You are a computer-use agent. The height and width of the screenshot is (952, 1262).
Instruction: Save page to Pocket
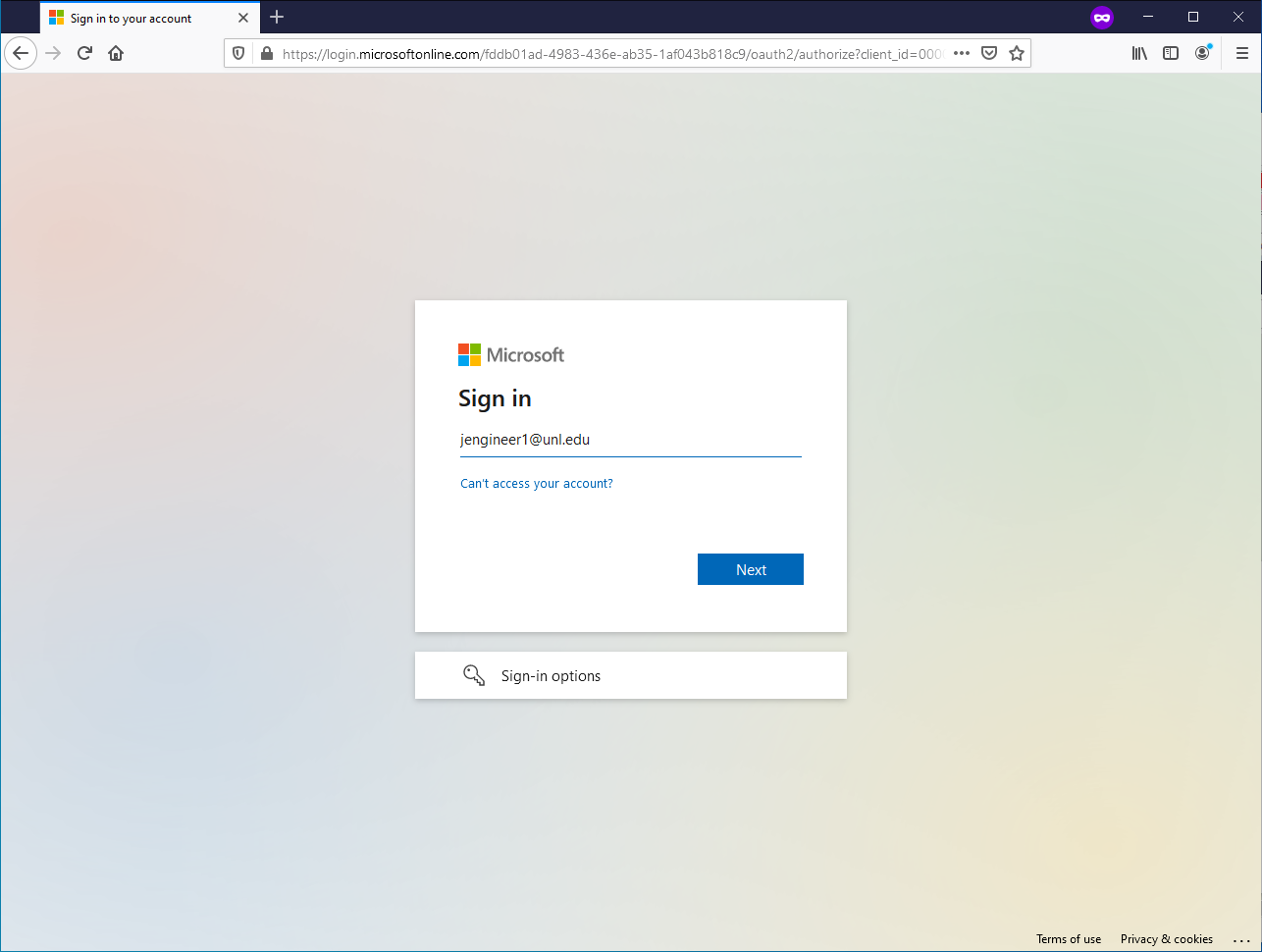click(x=989, y=54)
